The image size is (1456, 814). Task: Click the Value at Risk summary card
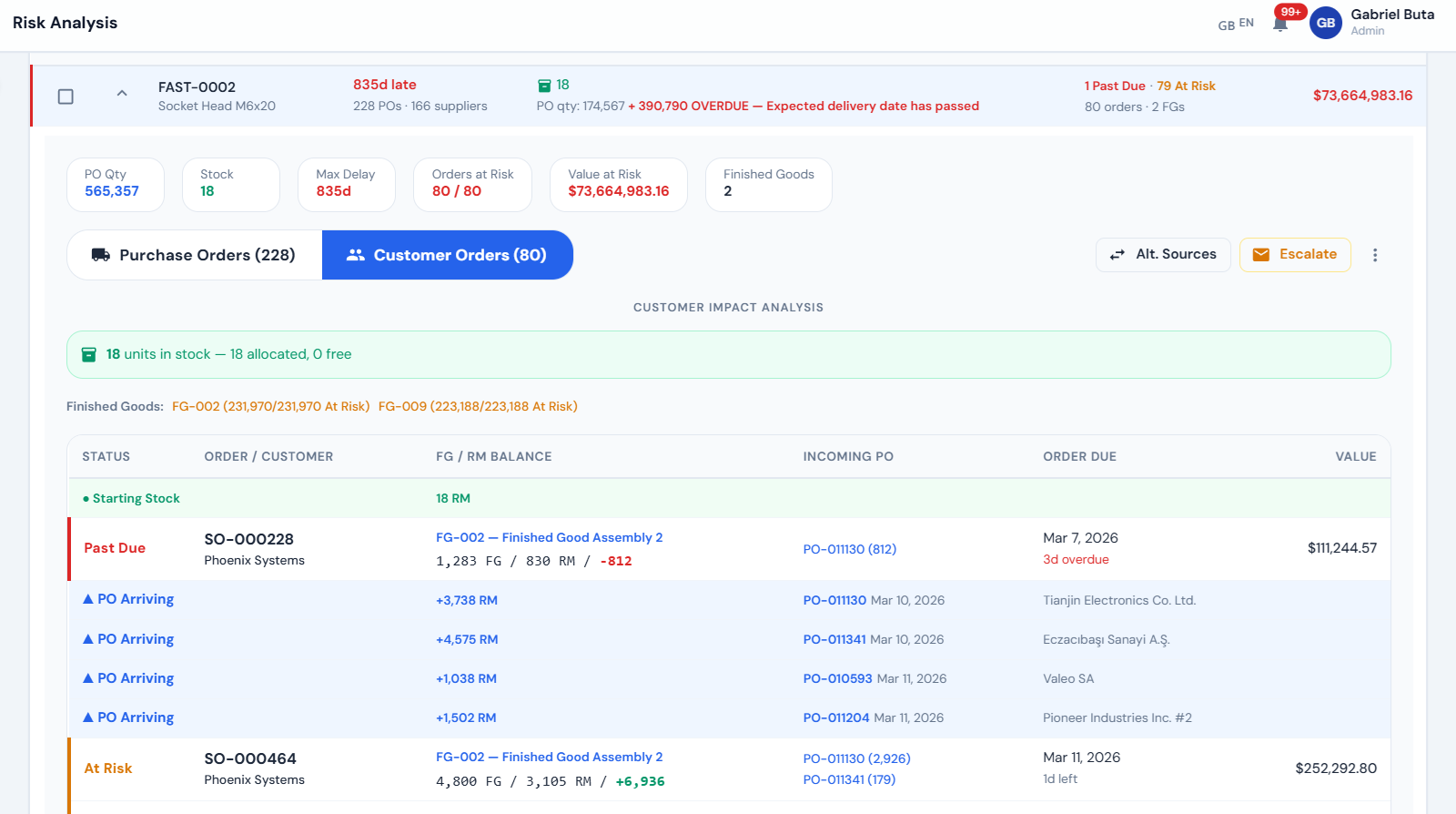[x=618, y=184]
